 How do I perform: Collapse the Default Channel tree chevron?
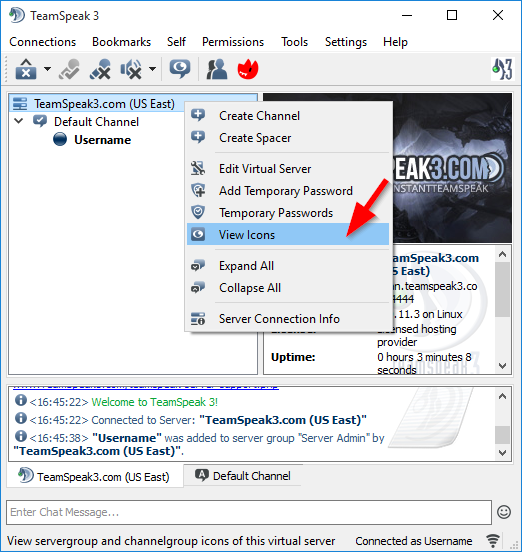[19, 121]
